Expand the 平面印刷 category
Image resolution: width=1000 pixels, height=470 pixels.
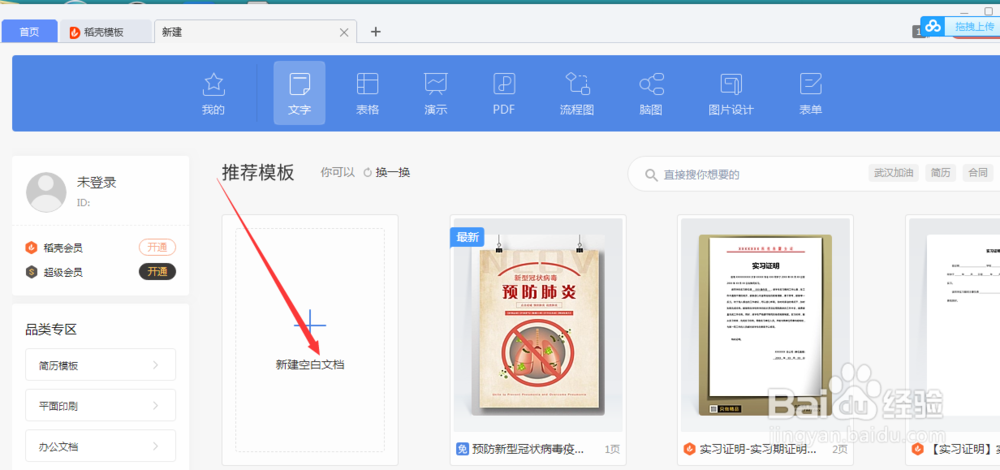click(100, 406)
